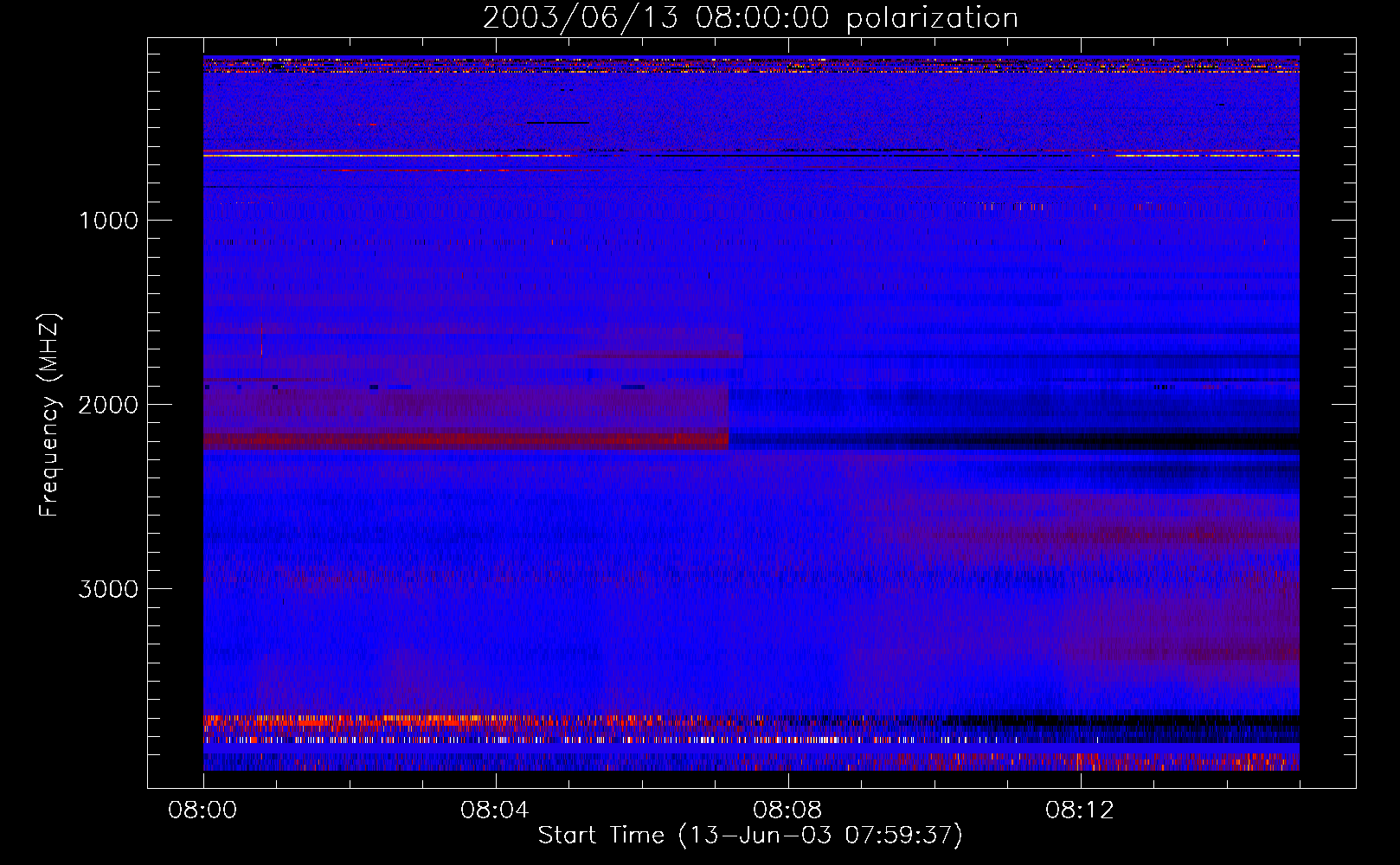The height and width of the screenshot is (865, 1400).
Task: Click the "1000" frequency tick label
Action: (108, 221)
